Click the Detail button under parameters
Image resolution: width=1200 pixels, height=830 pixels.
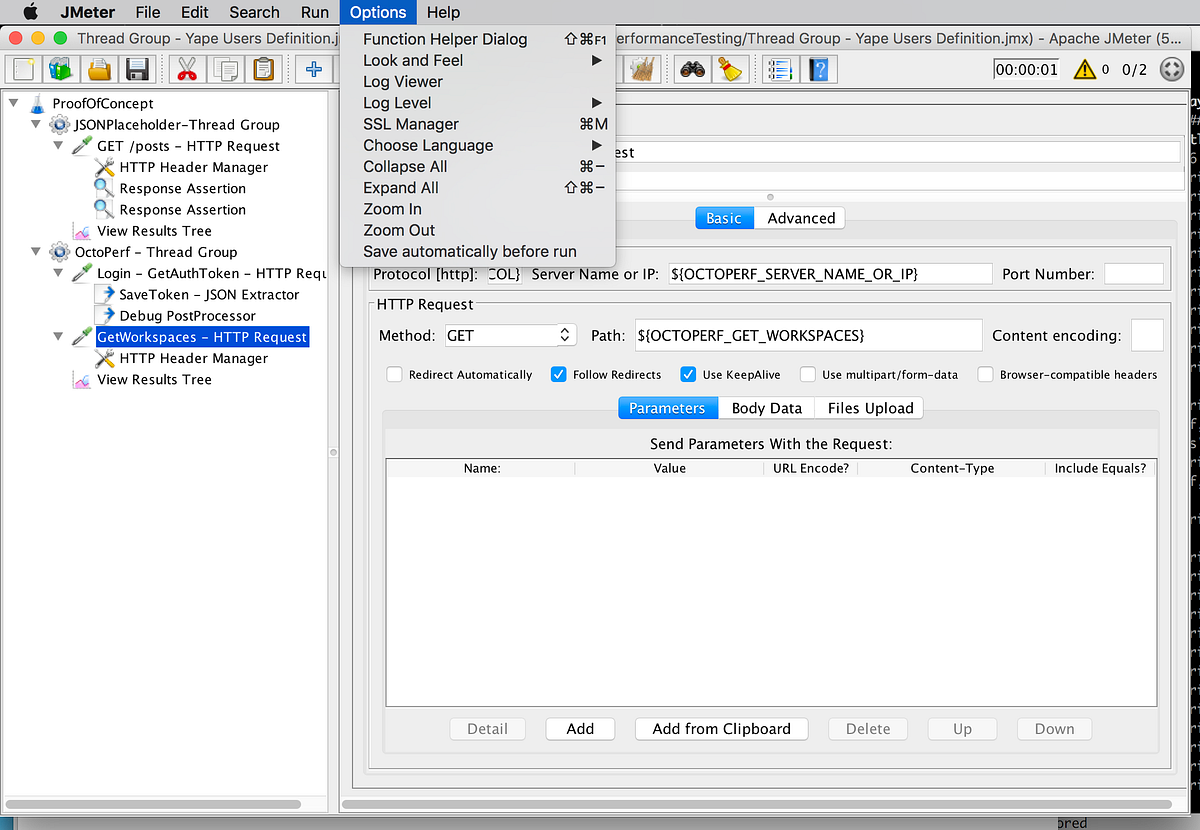(x=487, y=728)
